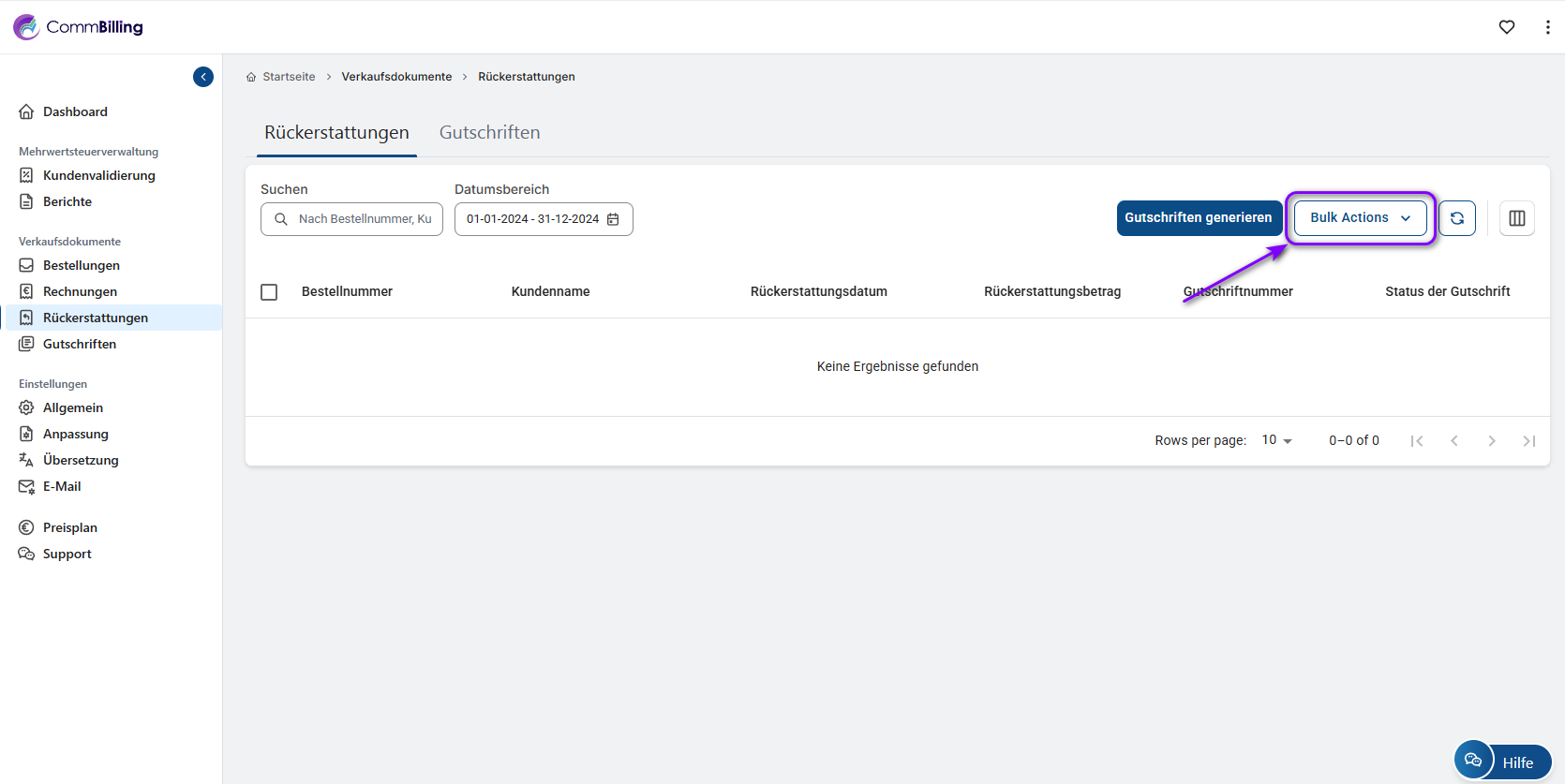Focus the Bestellnummer search field

(x=364, y=219)
